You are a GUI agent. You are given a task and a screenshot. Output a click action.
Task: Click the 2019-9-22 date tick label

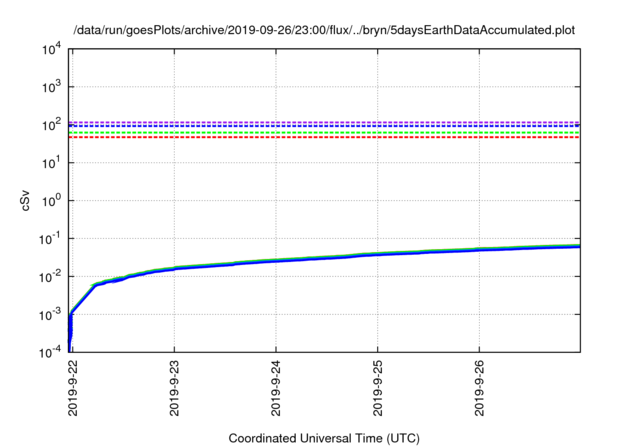click(x=73, y=388)
